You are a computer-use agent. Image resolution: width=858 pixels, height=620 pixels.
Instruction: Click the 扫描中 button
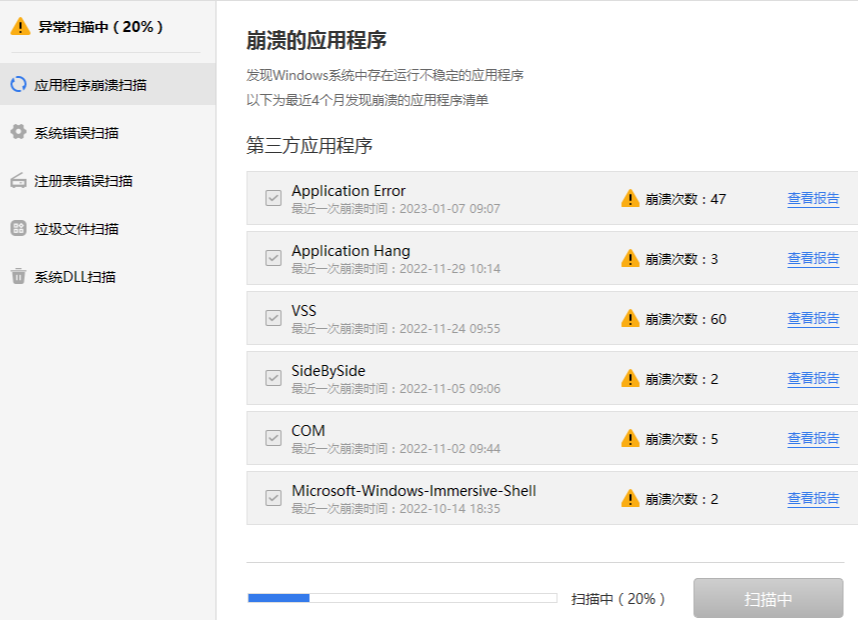769,598
